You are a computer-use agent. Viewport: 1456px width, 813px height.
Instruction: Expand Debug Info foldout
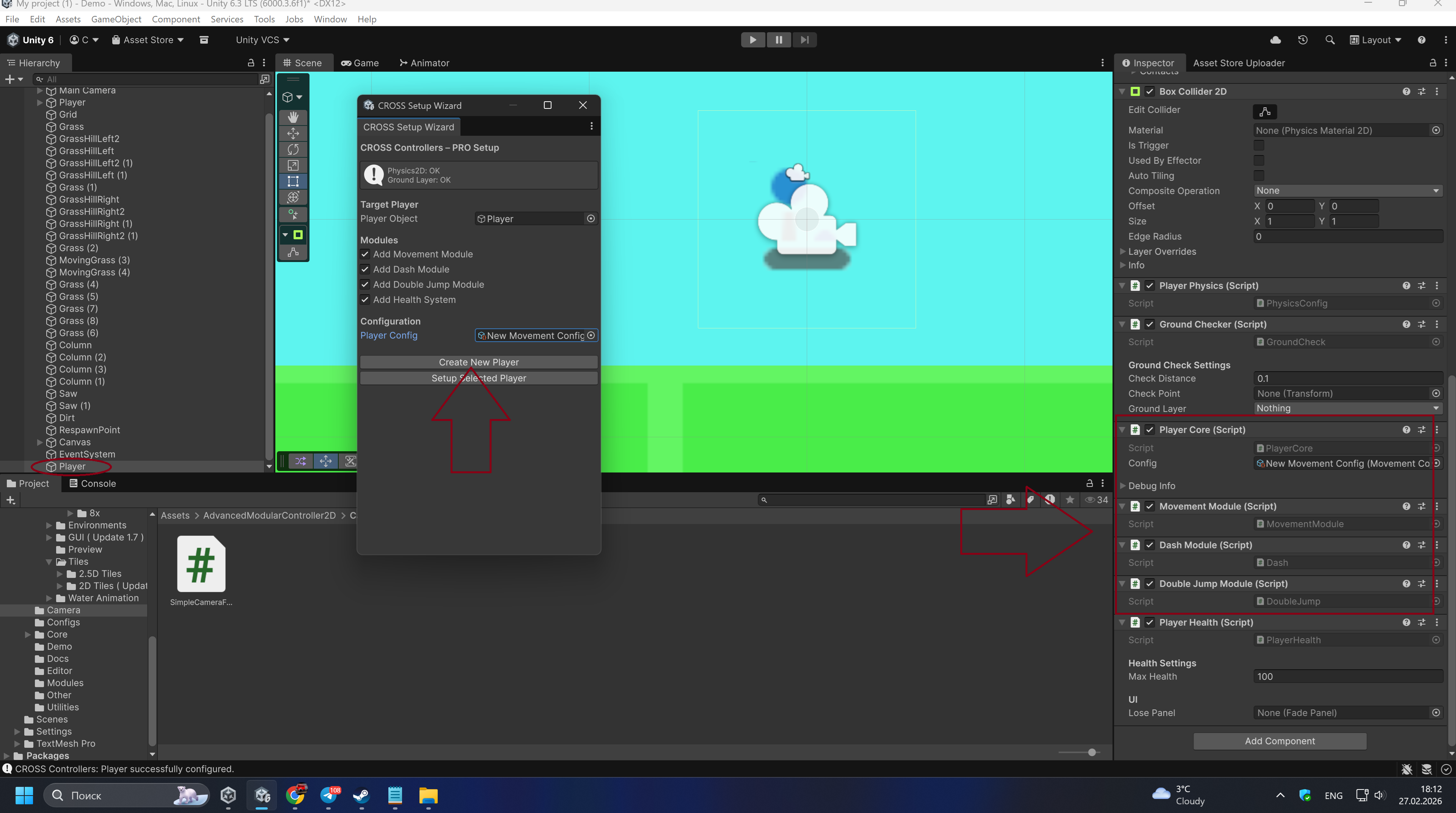click(x=1123, y=485)
